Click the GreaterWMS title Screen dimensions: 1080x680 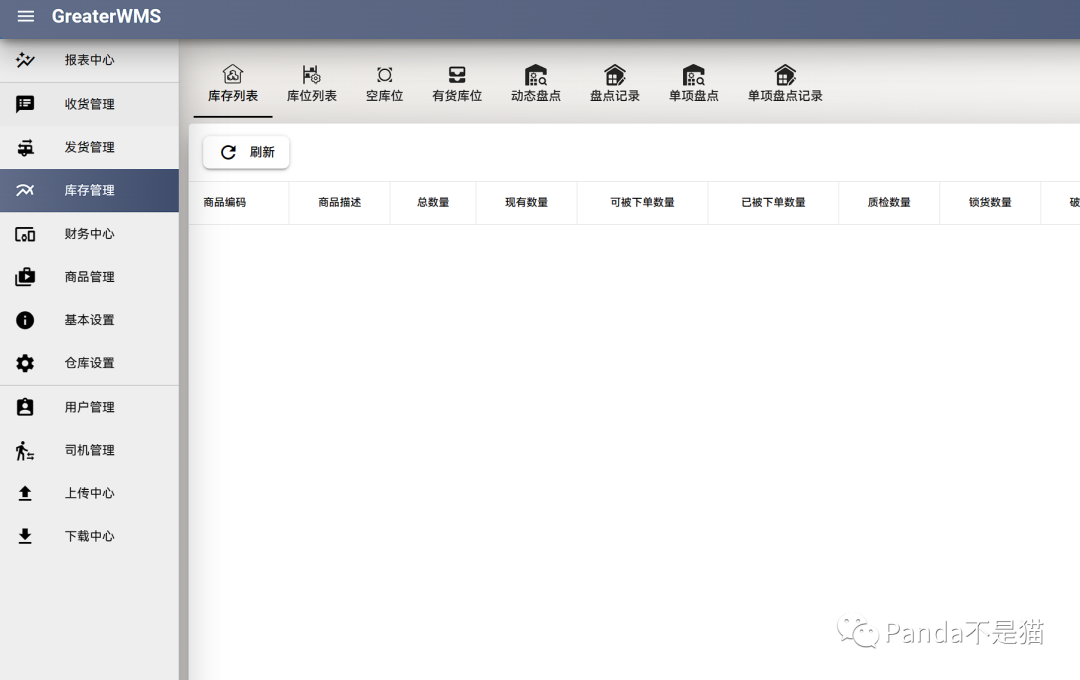106,16
